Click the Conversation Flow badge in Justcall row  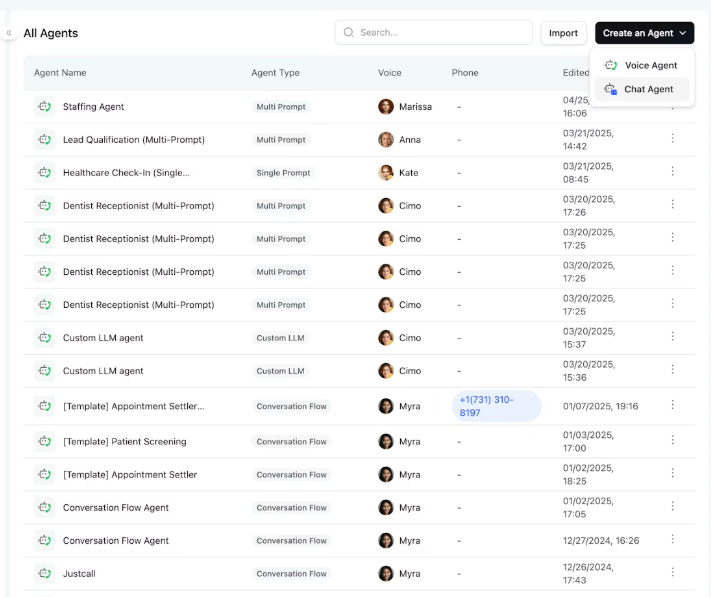point(291,573)
